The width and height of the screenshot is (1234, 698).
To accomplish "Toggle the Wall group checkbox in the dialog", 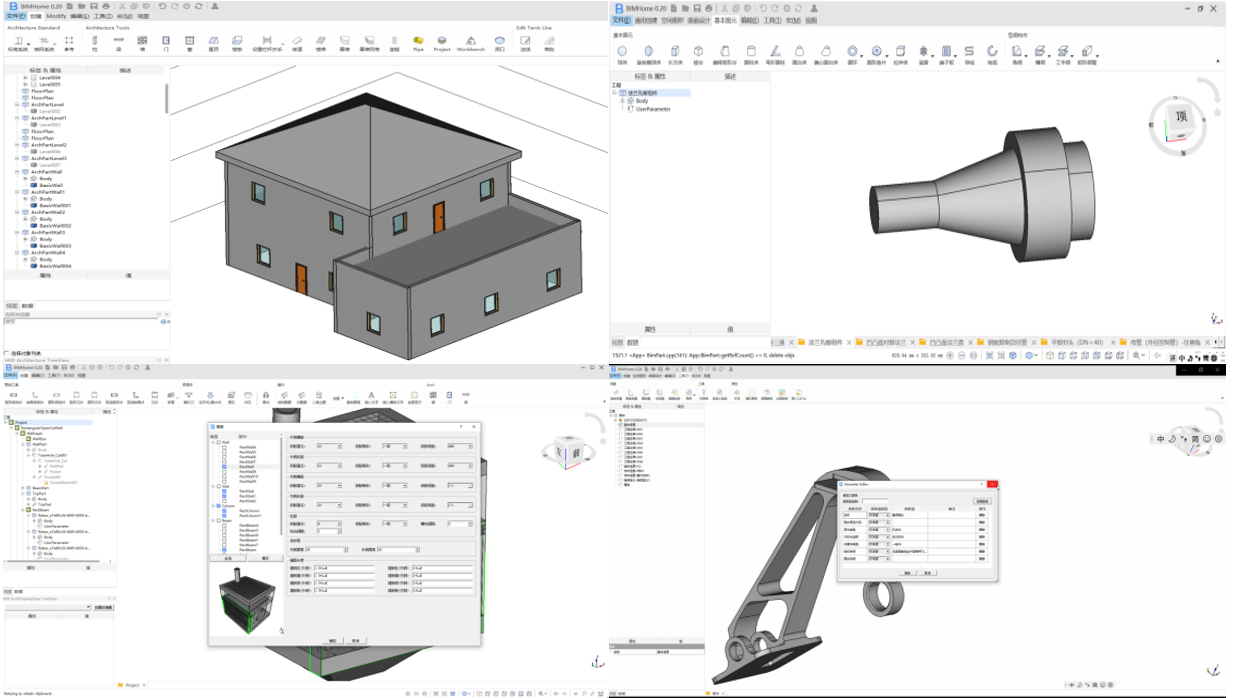I will [219, 442].
